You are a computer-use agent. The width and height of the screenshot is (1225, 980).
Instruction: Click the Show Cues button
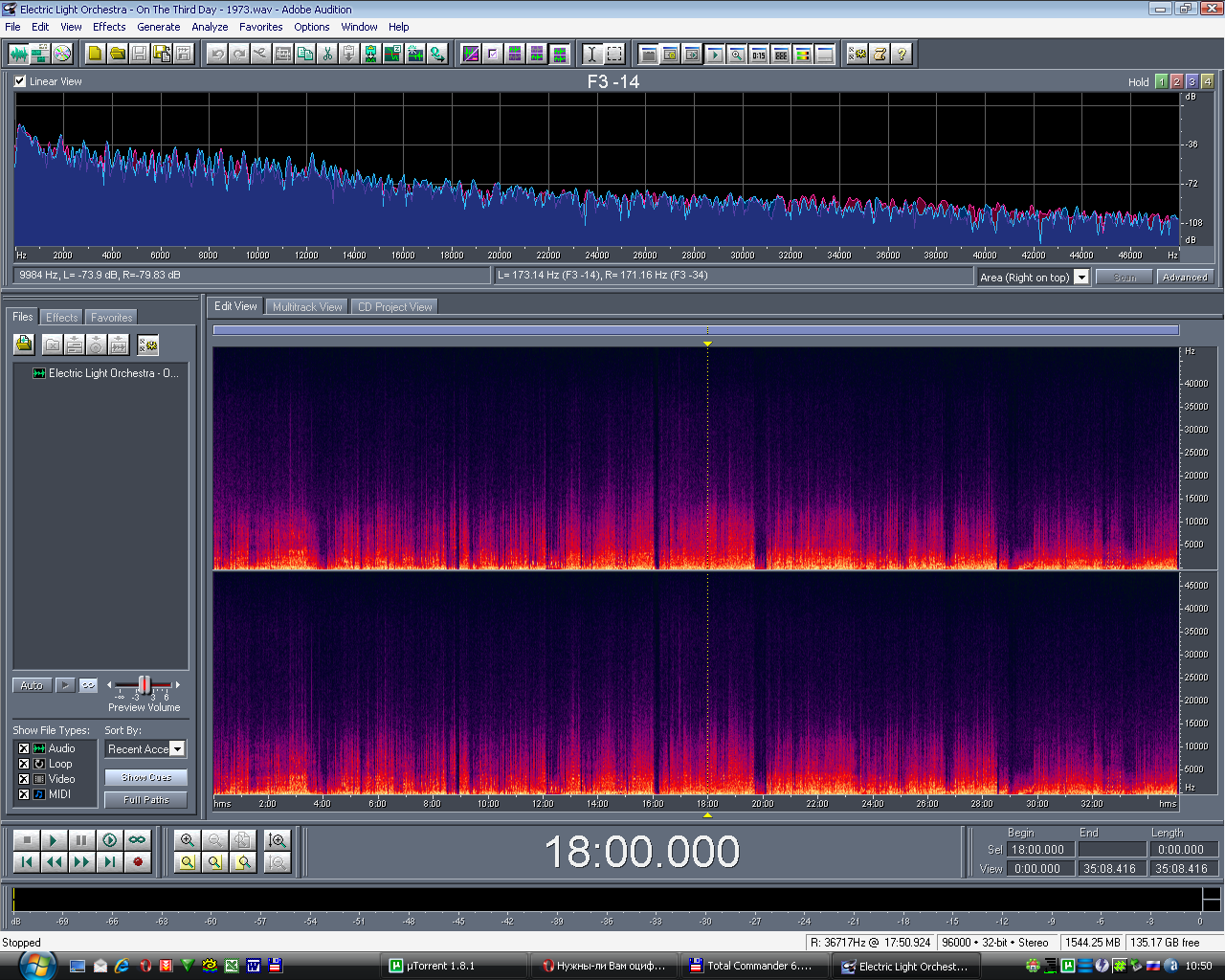145,777
